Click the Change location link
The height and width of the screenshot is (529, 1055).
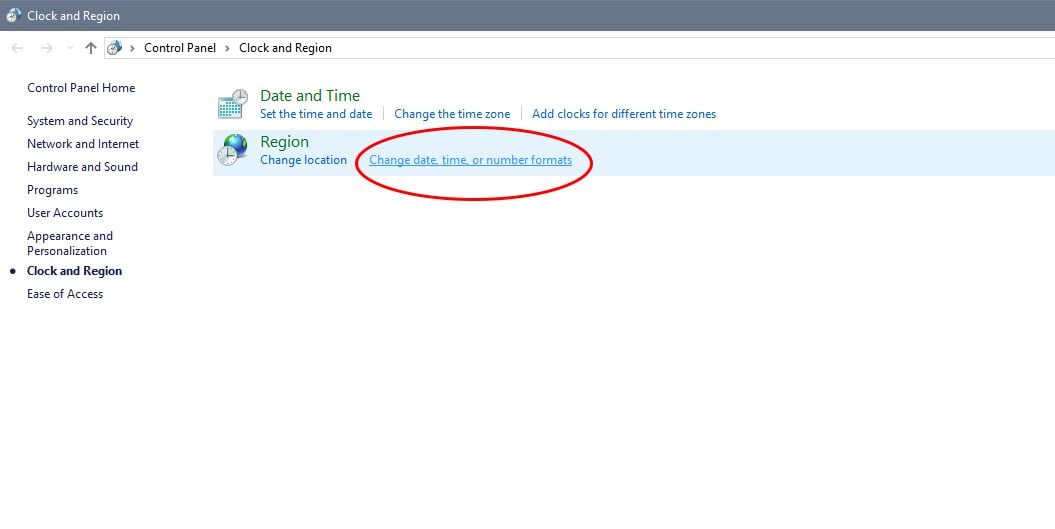coord(303,160)
